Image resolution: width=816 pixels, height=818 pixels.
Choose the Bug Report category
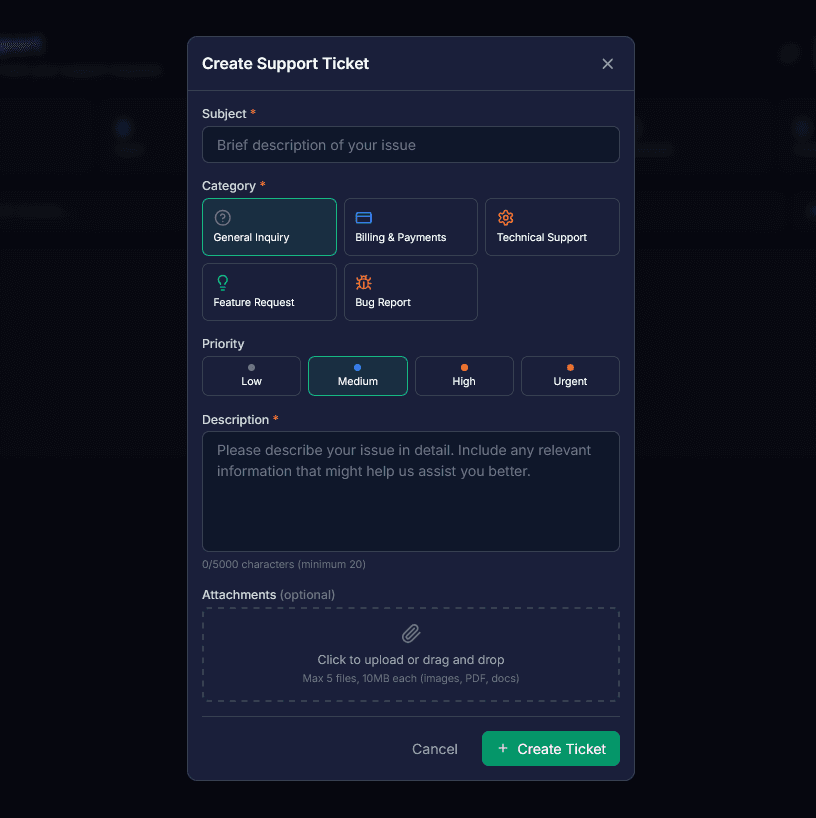410,292
